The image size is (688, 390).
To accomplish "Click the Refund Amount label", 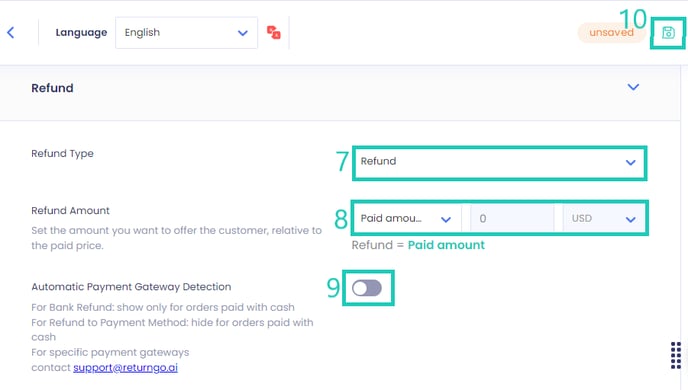I will tap(70, 211).
